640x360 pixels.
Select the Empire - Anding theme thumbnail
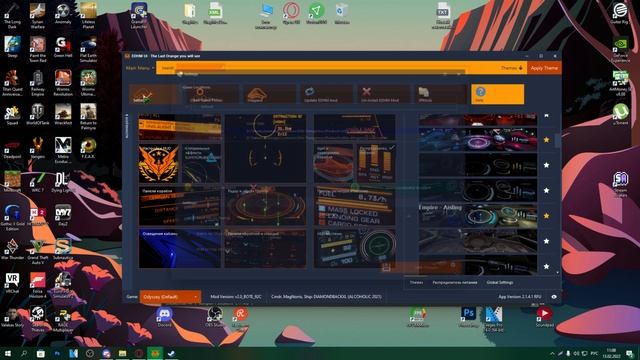[x=478, y=216]
